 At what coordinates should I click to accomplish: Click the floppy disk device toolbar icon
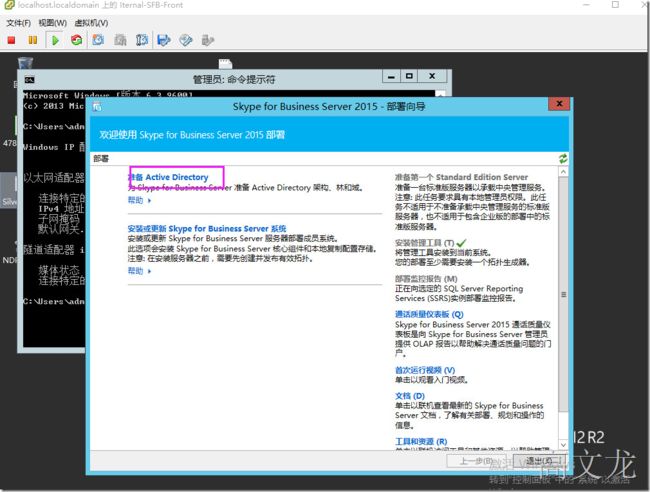[164, 40]
